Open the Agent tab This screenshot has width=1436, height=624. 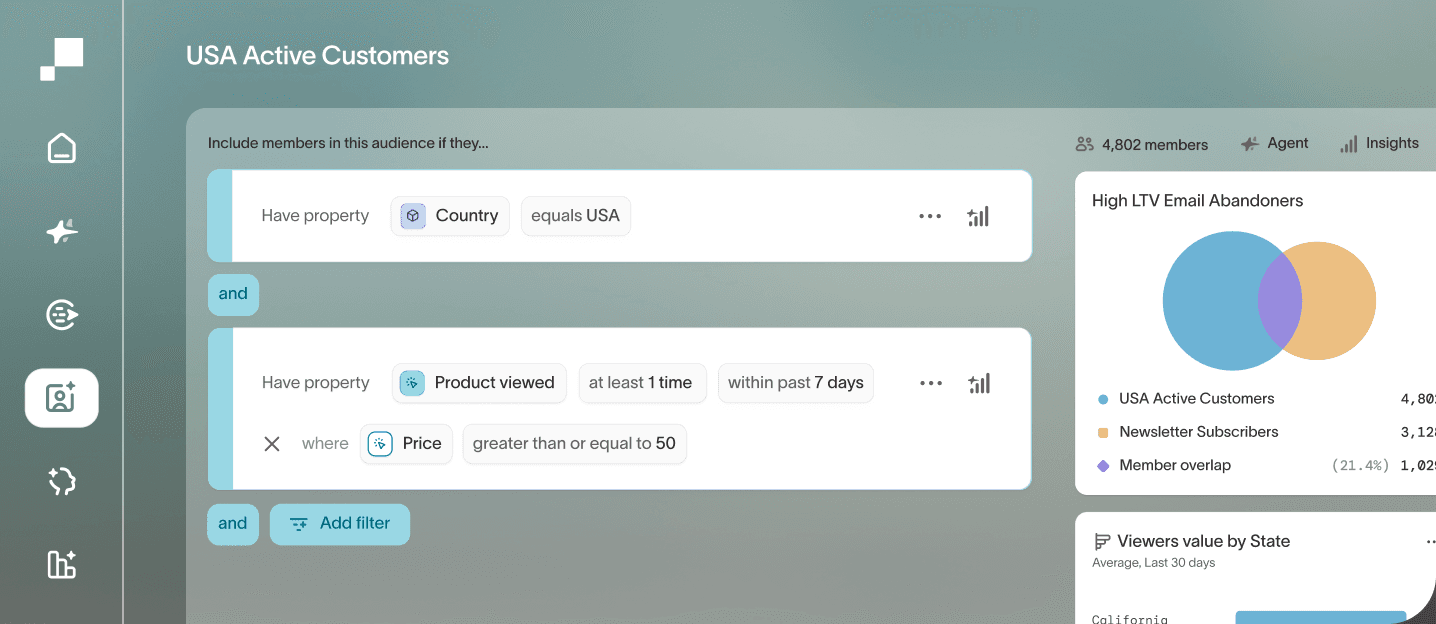1275,143
